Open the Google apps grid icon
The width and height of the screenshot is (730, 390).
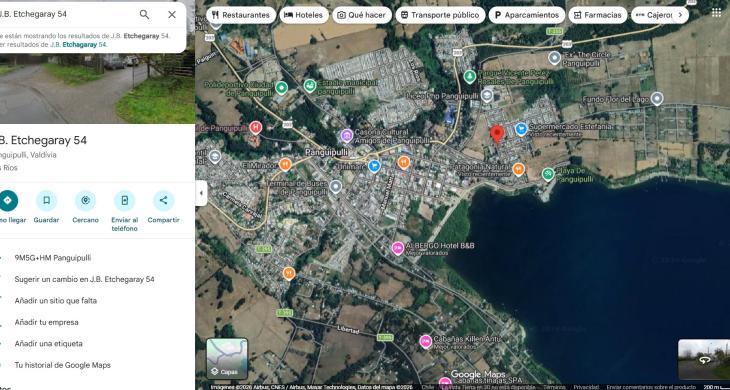[716, 13]
